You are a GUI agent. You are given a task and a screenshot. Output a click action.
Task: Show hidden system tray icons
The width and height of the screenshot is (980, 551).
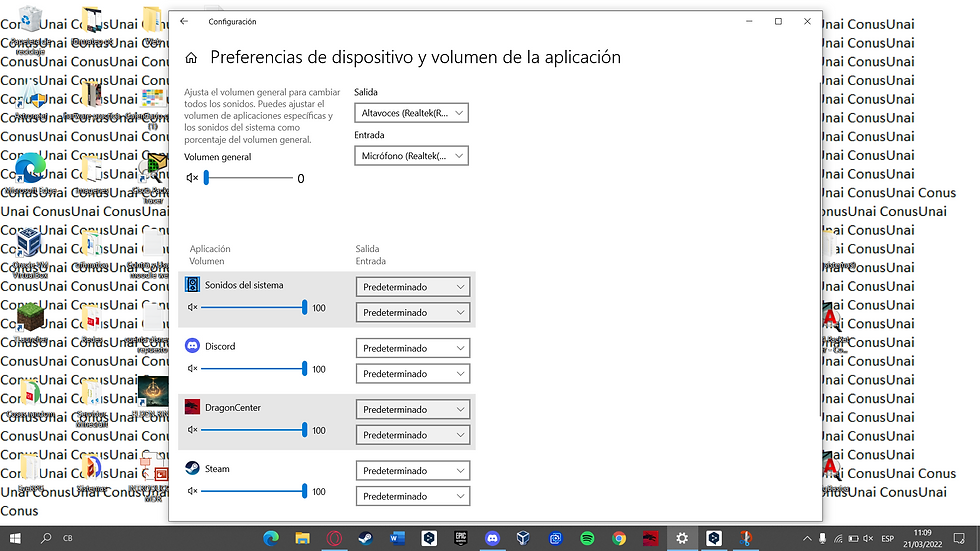(x=807, y=538)
